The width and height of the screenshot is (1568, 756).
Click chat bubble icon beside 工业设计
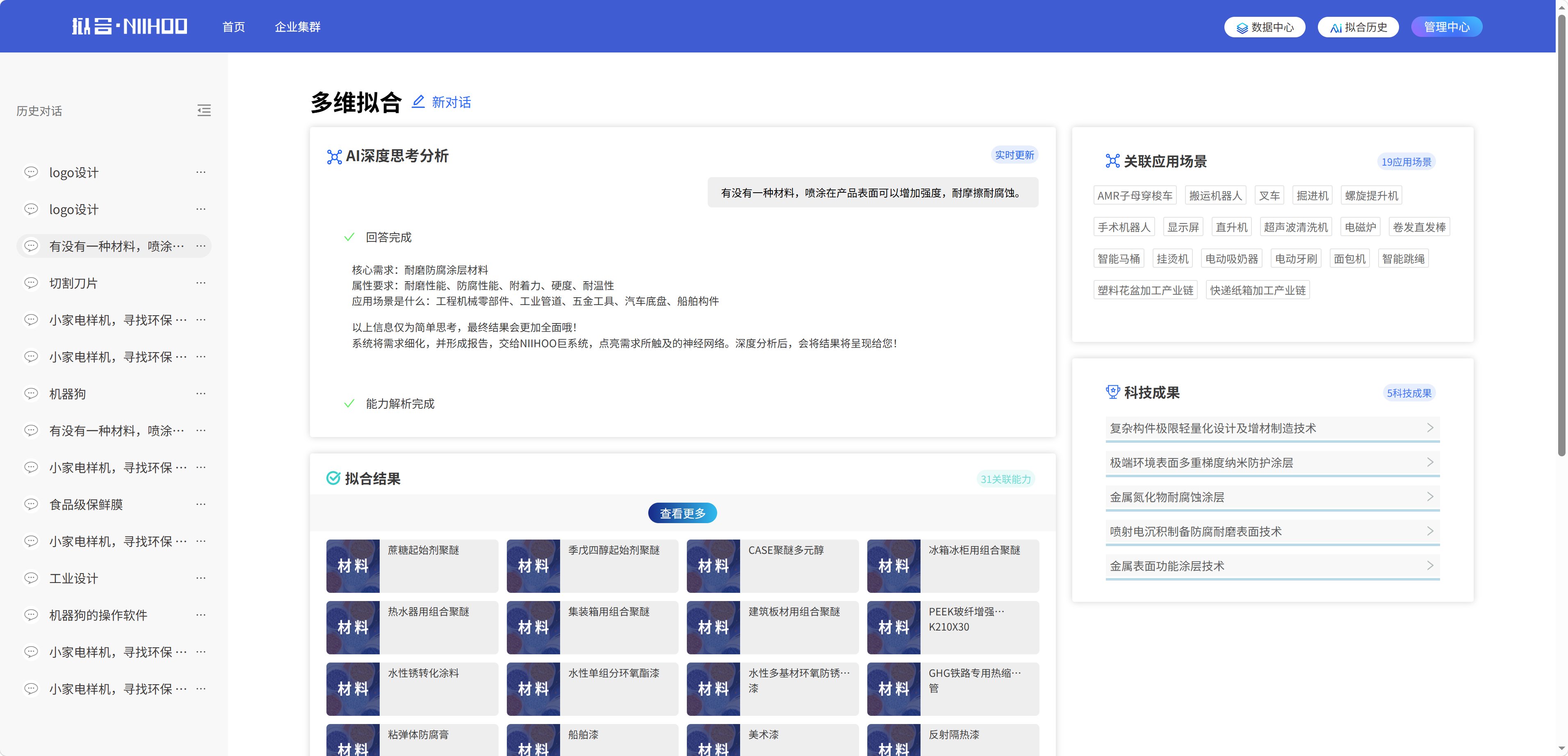tap(31, 578)
